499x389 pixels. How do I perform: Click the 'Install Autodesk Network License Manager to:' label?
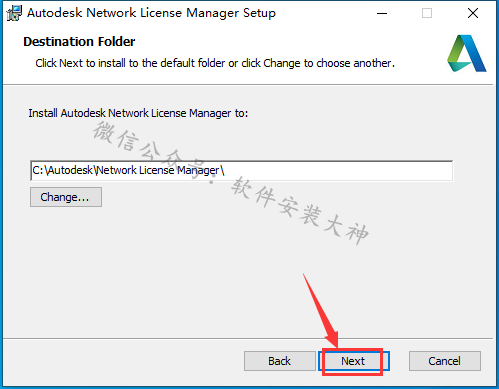click(x=138, y=113)
